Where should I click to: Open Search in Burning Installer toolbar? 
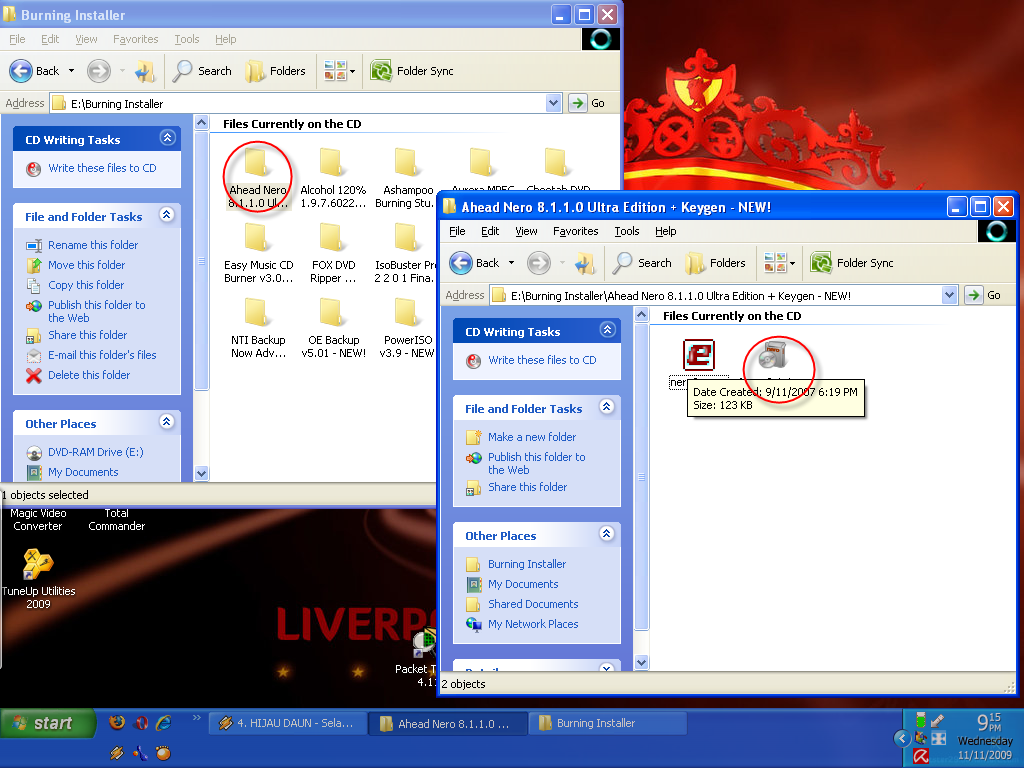tap(202, 71)
